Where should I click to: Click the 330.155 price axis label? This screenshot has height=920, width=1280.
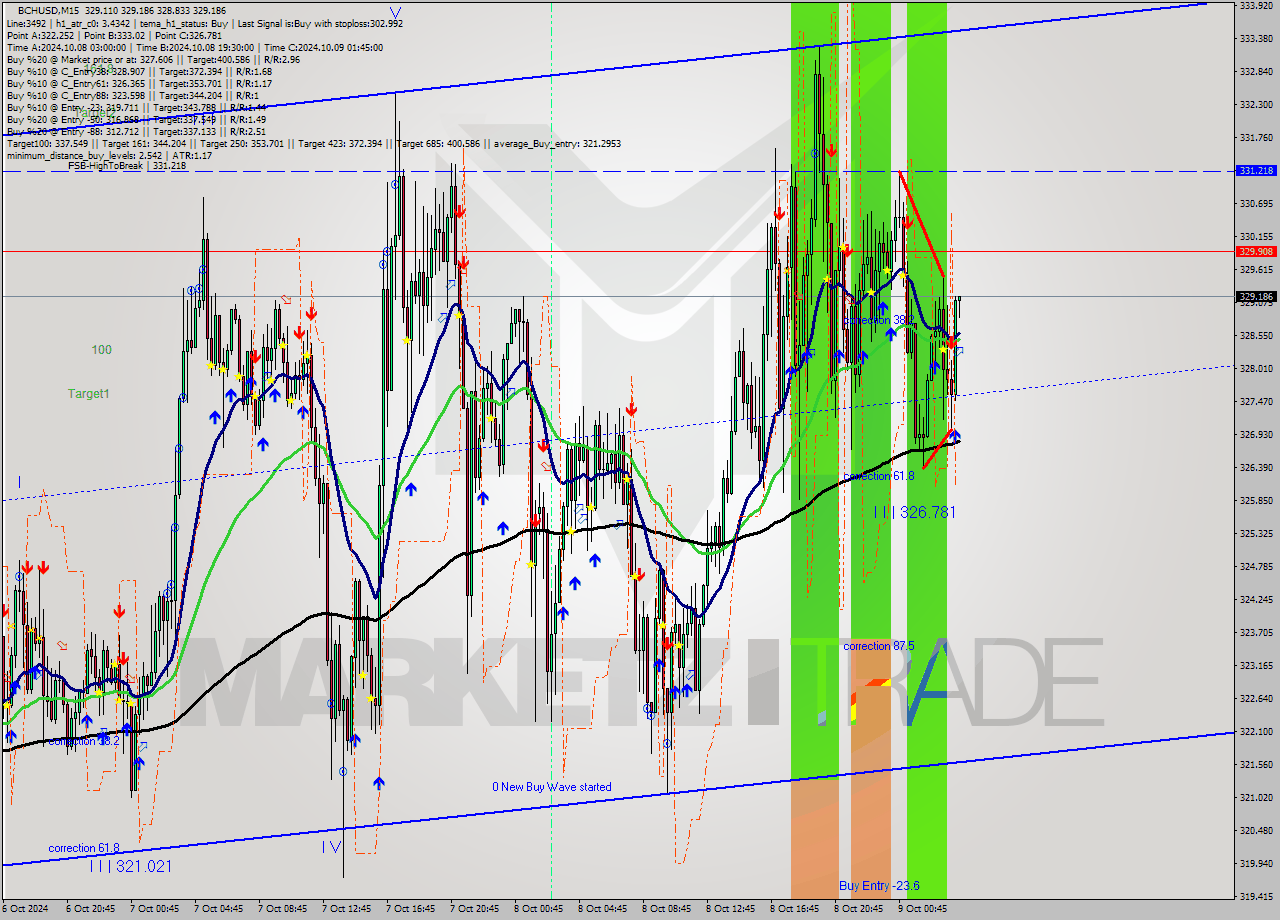click(x=1256, y=236)
